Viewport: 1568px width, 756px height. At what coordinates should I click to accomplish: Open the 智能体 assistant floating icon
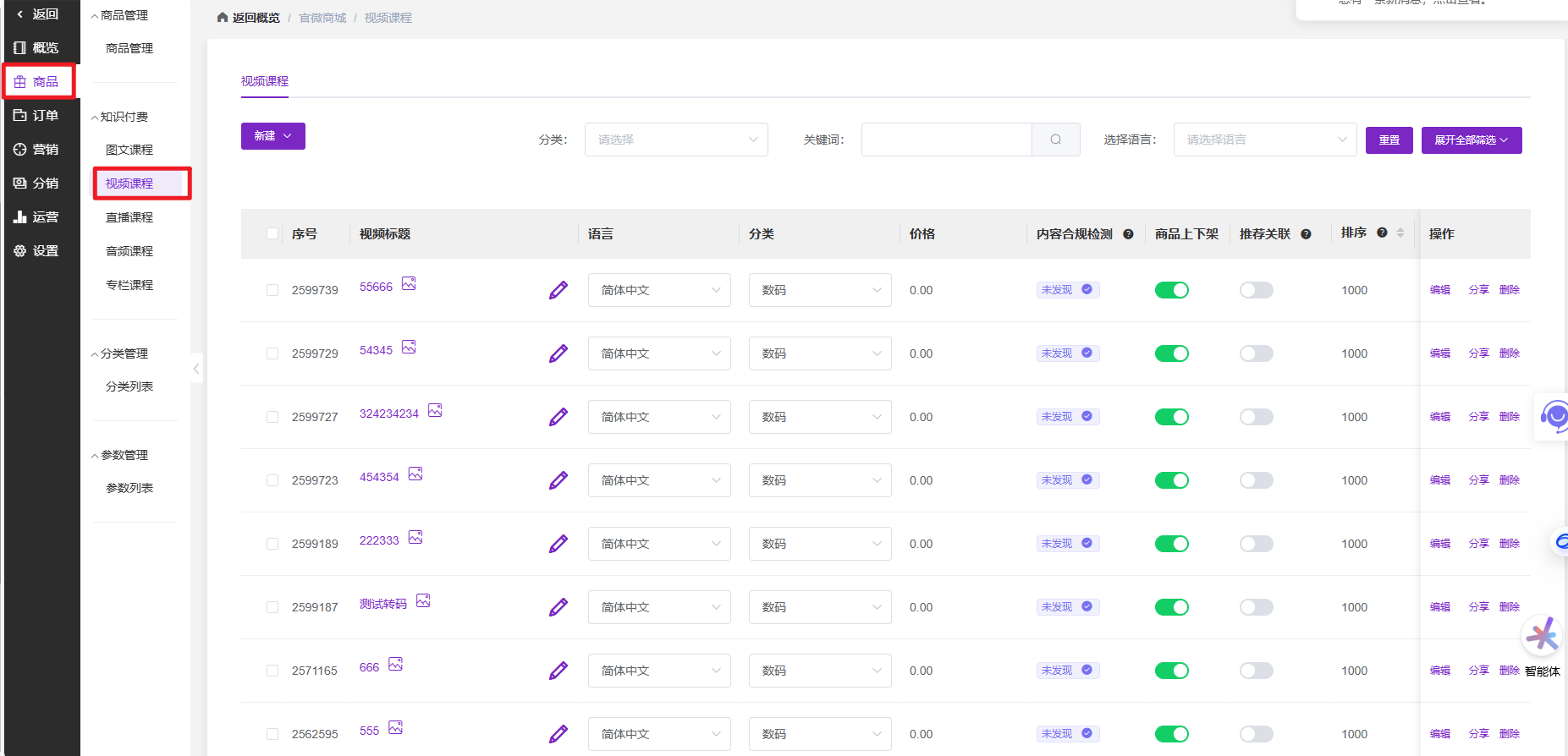point(1541,636)
